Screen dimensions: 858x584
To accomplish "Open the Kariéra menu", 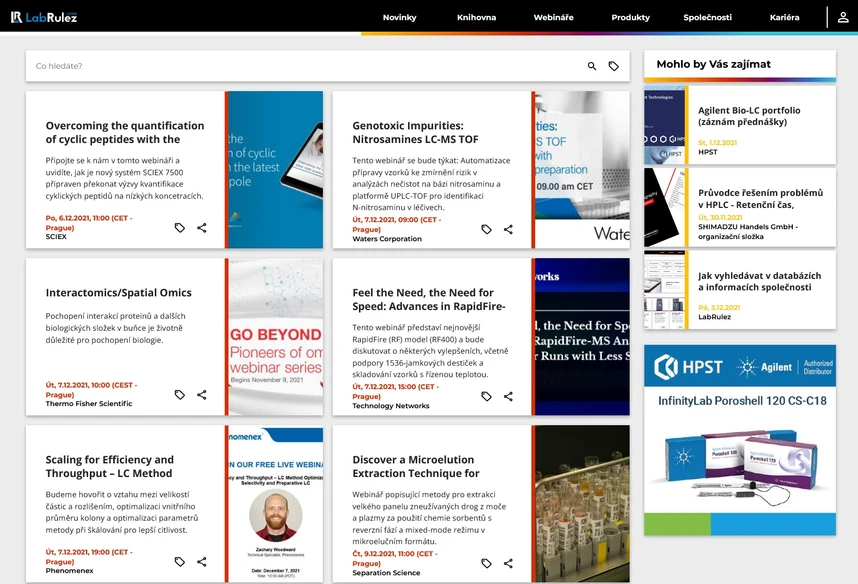I will click(x=785, y=18).
